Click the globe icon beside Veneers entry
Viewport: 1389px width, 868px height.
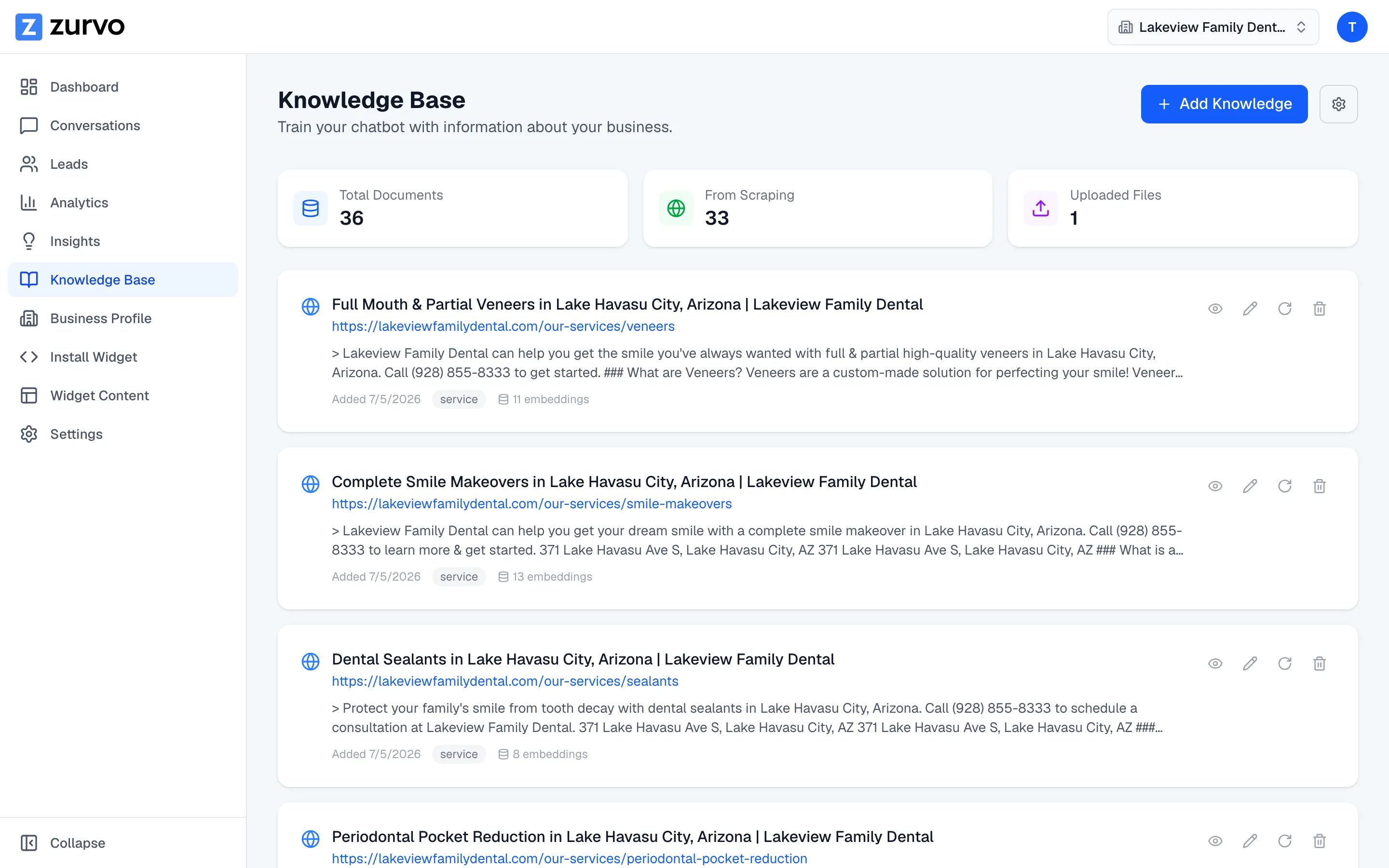[x=311, y=307]
